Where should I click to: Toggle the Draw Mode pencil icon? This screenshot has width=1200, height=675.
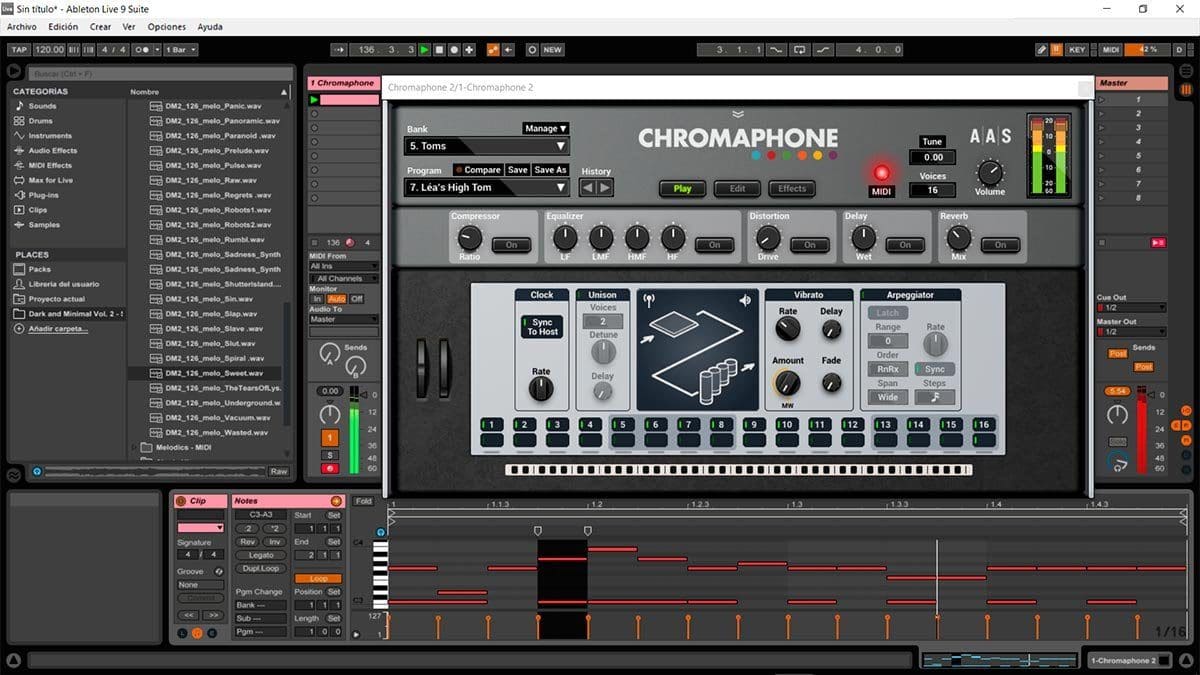[x=1041, y=49]
